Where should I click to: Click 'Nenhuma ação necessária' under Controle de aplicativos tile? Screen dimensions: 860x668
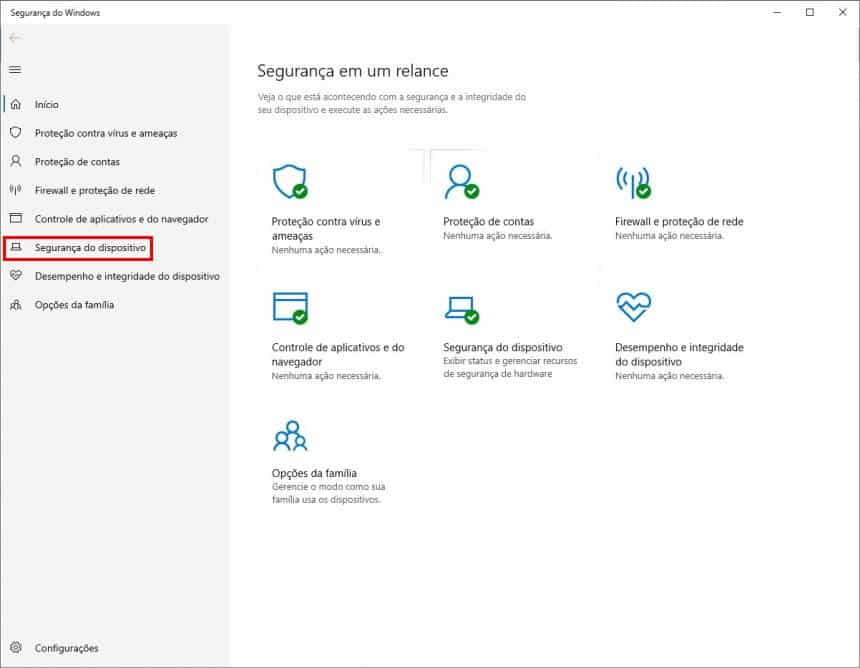coord(326,376)
